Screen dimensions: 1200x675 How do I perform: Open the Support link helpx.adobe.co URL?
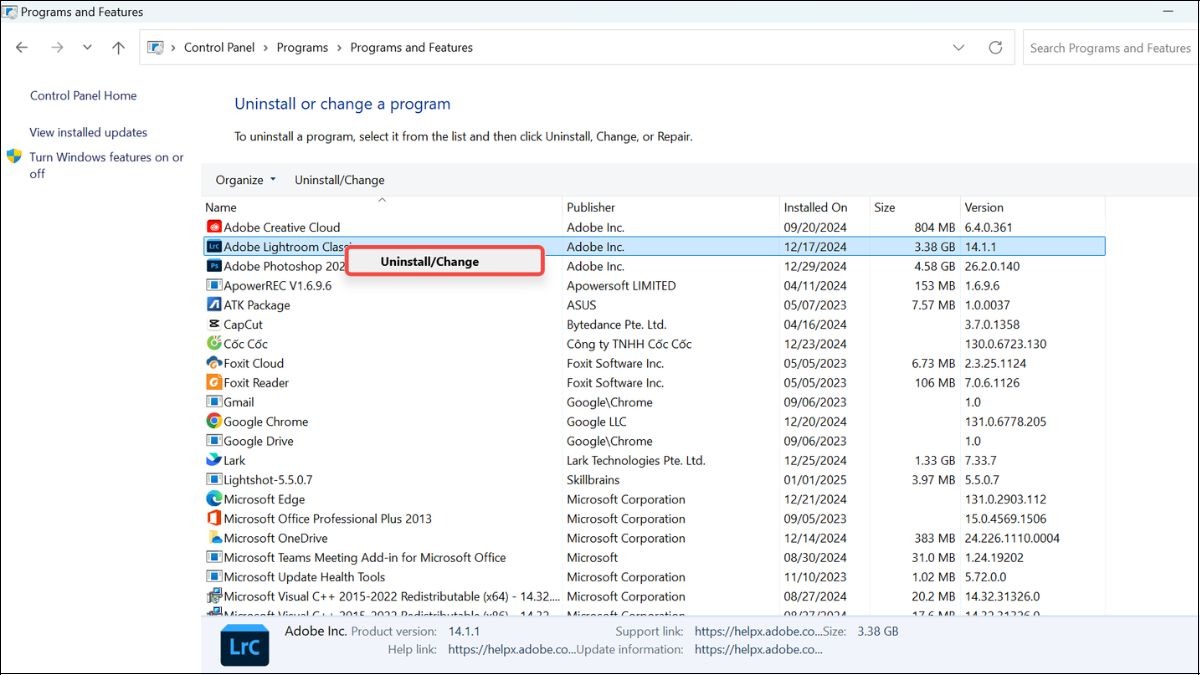coord(757,632)
